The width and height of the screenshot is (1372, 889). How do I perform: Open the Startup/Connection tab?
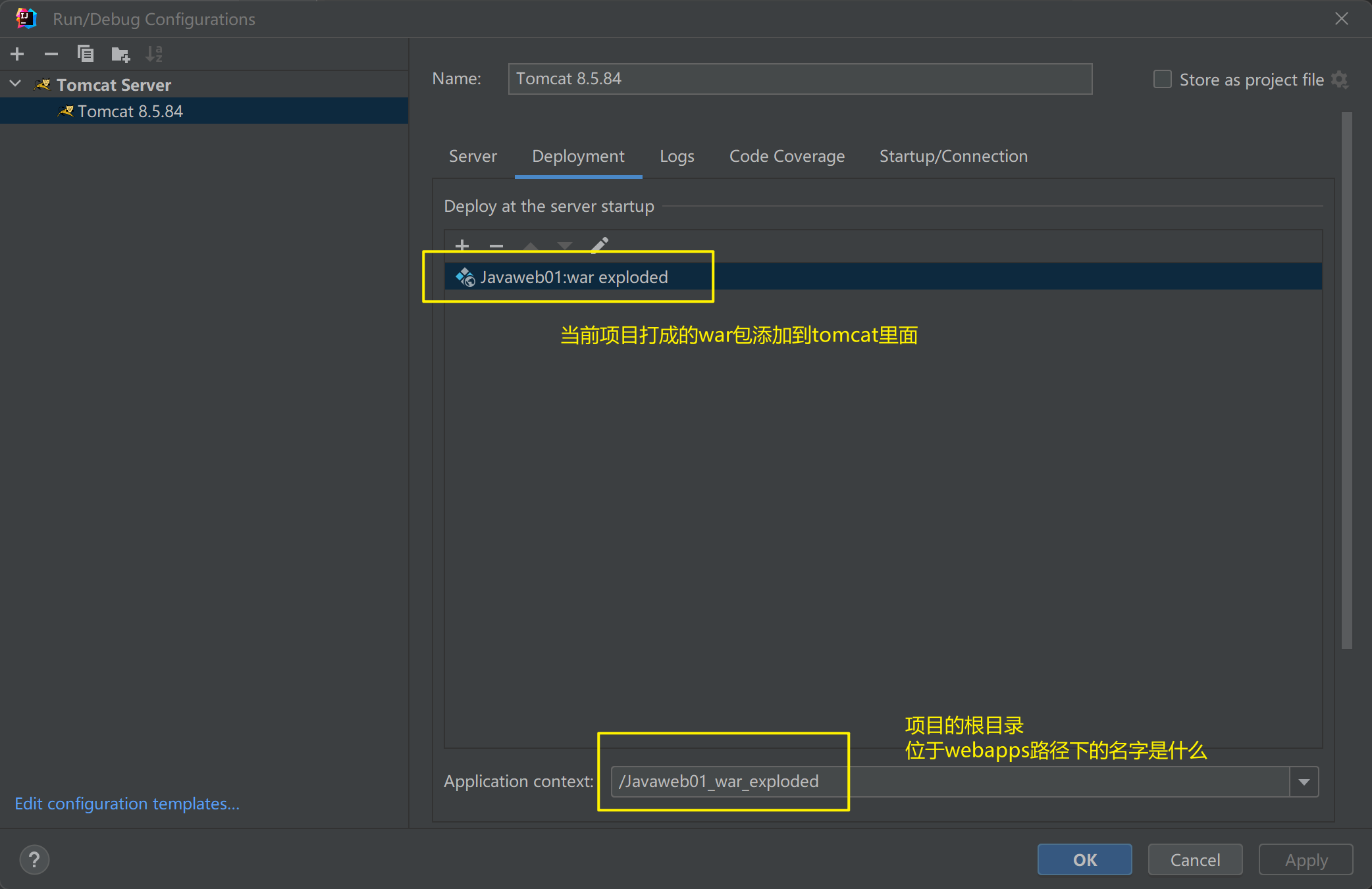pos(953,157)
